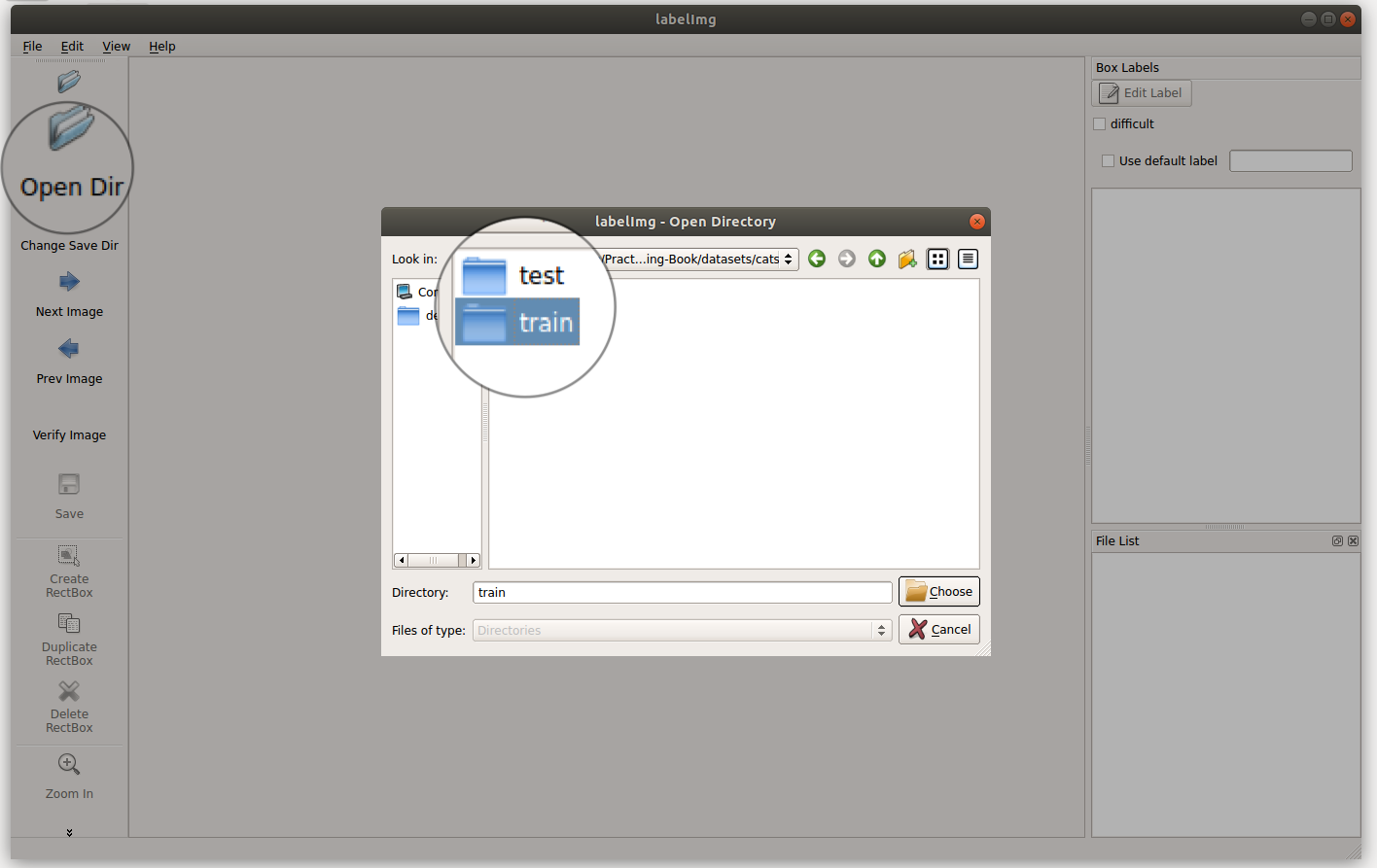This screenshot has height=868, width=1377.
Task: Switch to detail list view mode
Action: (968, 259)
